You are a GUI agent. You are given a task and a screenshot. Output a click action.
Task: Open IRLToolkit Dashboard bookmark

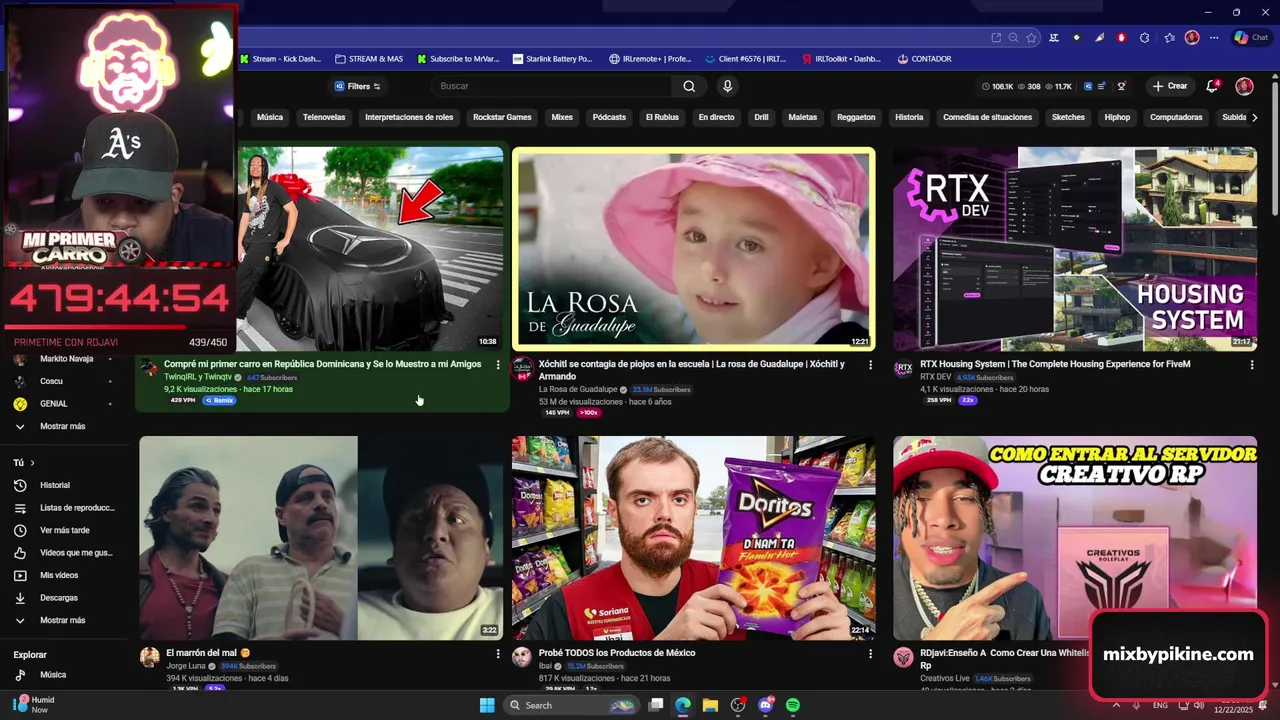point(841,59)
